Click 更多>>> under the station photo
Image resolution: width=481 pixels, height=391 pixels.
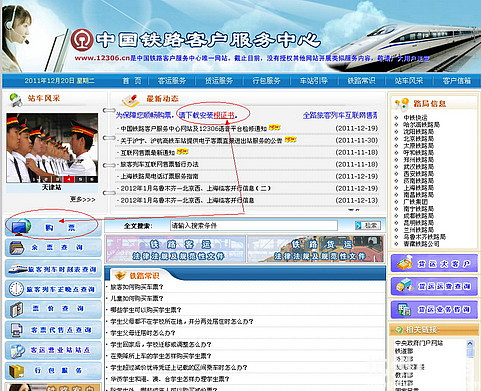83,199
